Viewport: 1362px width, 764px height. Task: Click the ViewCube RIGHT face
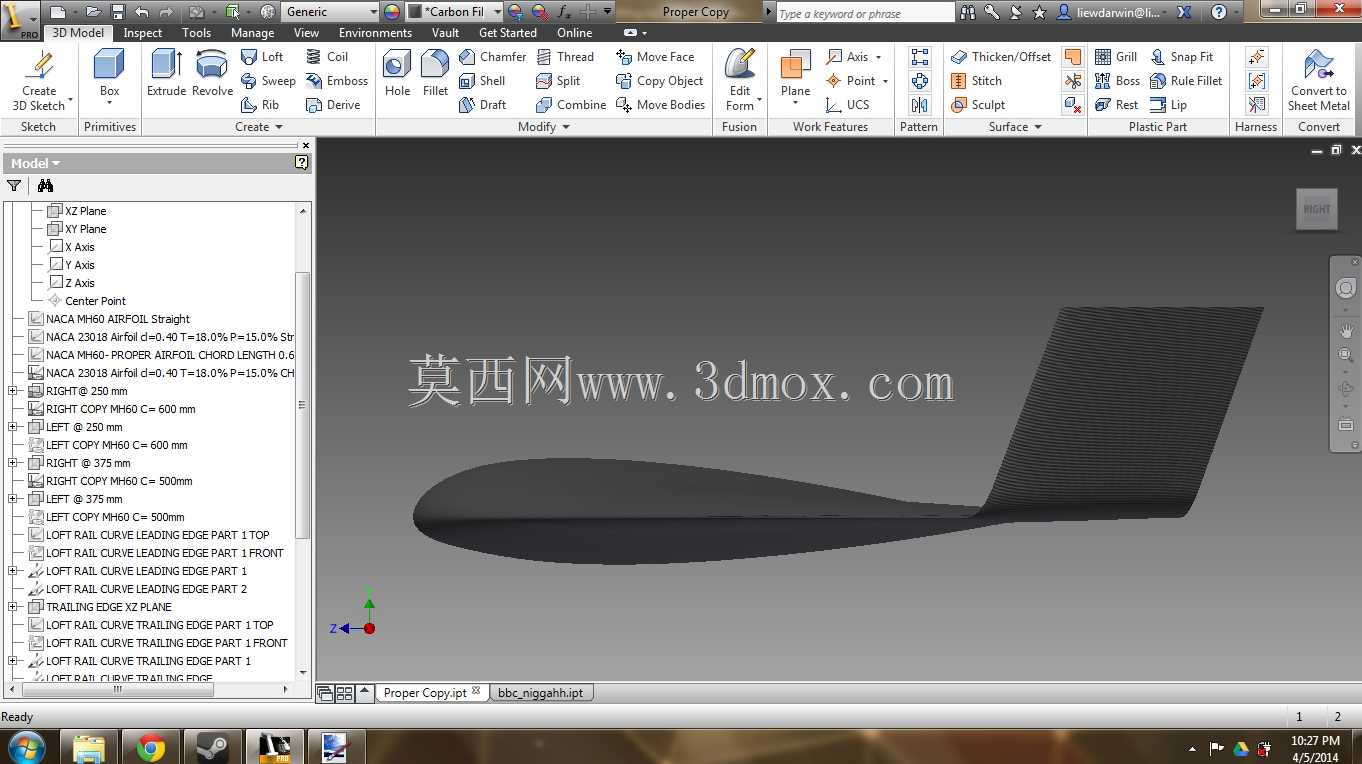pyautogui.click(x=1317, y=209)
